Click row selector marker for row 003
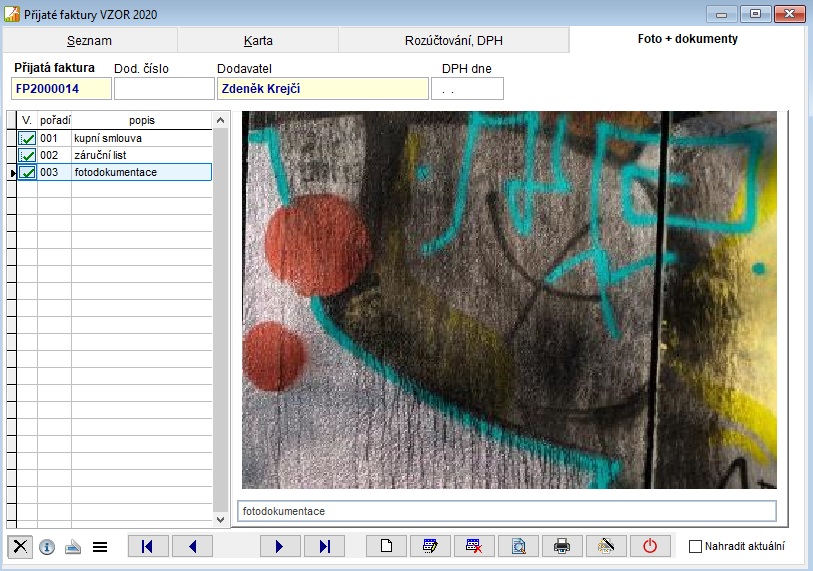This screenshot has width=813, height=571. (x=12, y=172)
